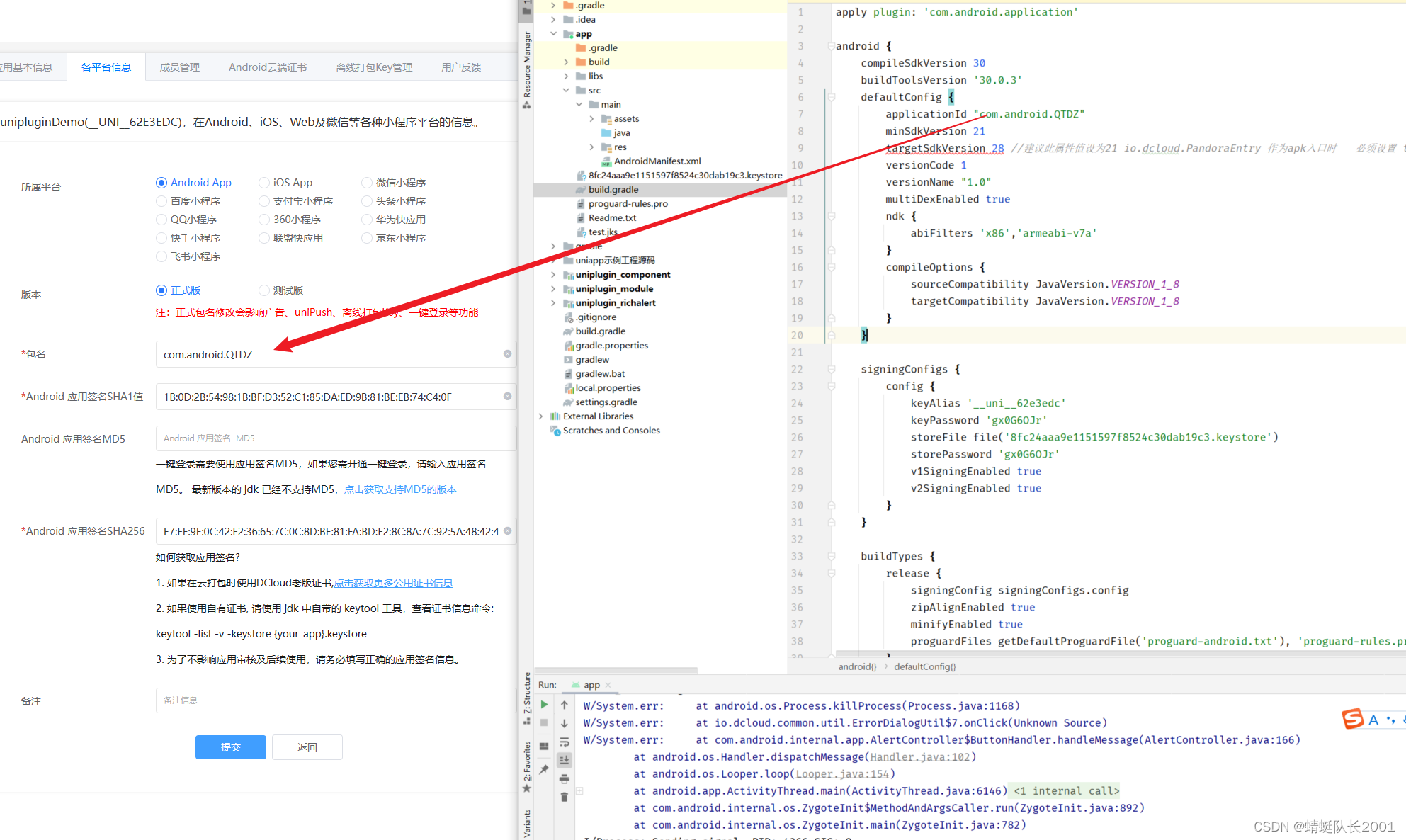Go down the stack trace with down arrow
This screenshot has height=840, width=1406.
coord(565,723)
